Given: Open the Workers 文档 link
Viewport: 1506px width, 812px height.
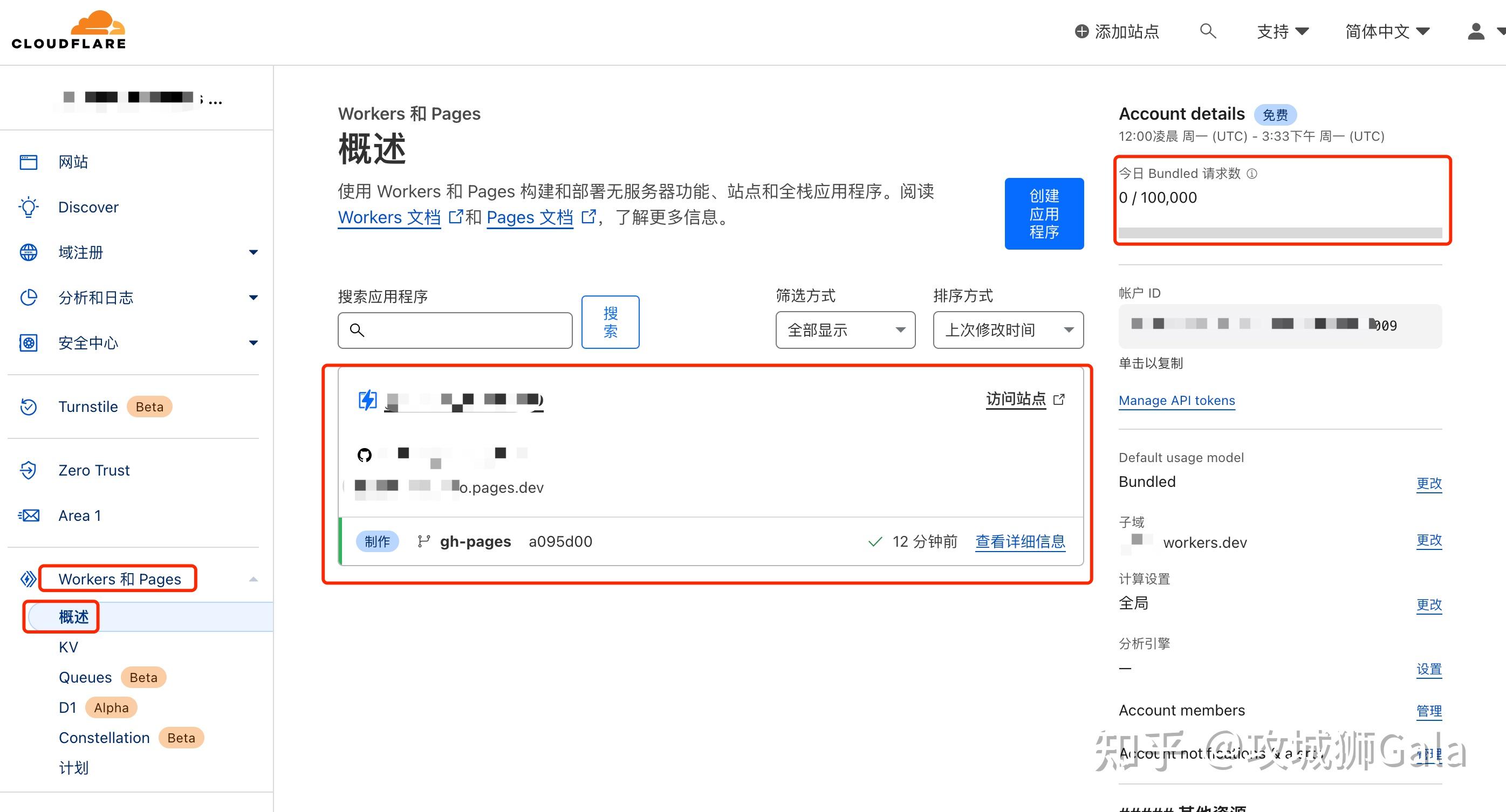Looking at the screenshot, I should click(x=389, y=217).
